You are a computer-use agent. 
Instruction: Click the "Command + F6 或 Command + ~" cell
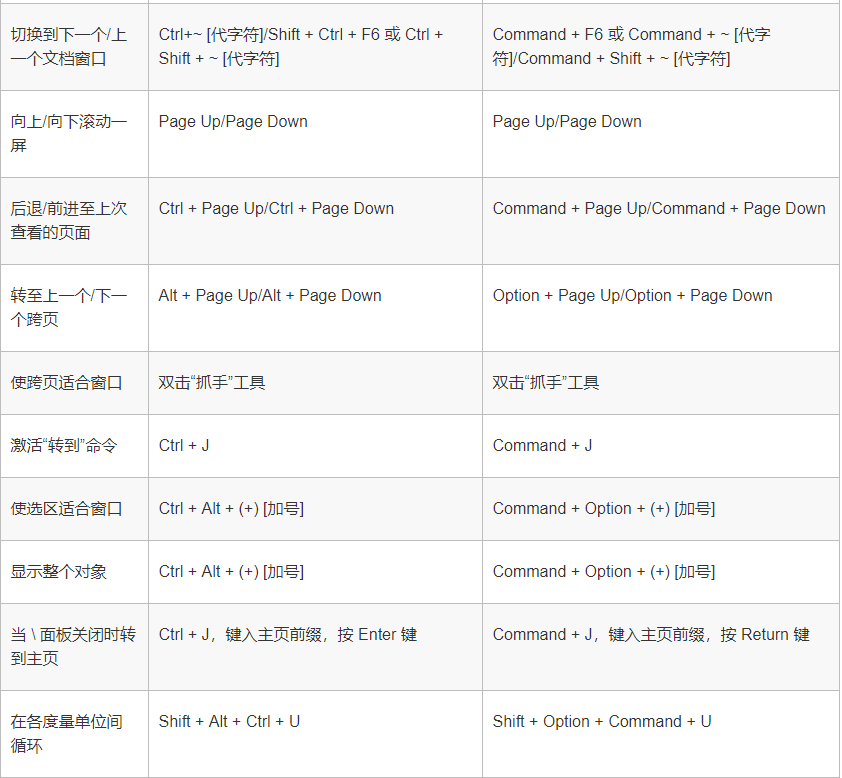coord(631,46)
